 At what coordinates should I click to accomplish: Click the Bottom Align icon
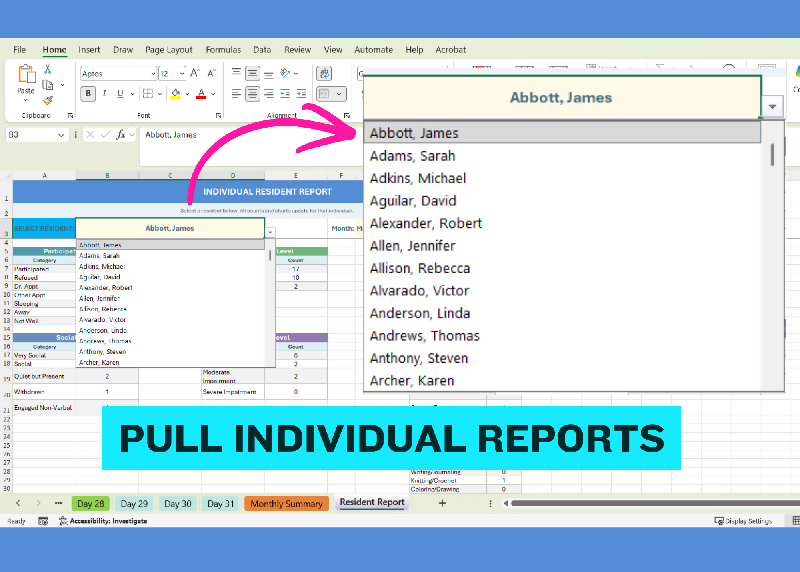point(269,74)
